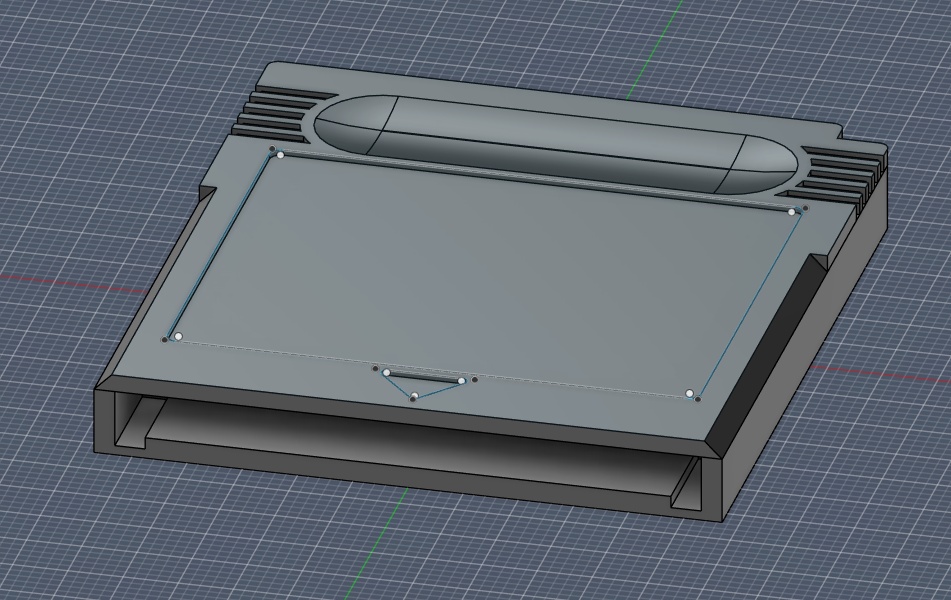Select white sketch point at rectangle's bottom-right corner
This screenshot has height=600, width=951.
coord(690,394)
